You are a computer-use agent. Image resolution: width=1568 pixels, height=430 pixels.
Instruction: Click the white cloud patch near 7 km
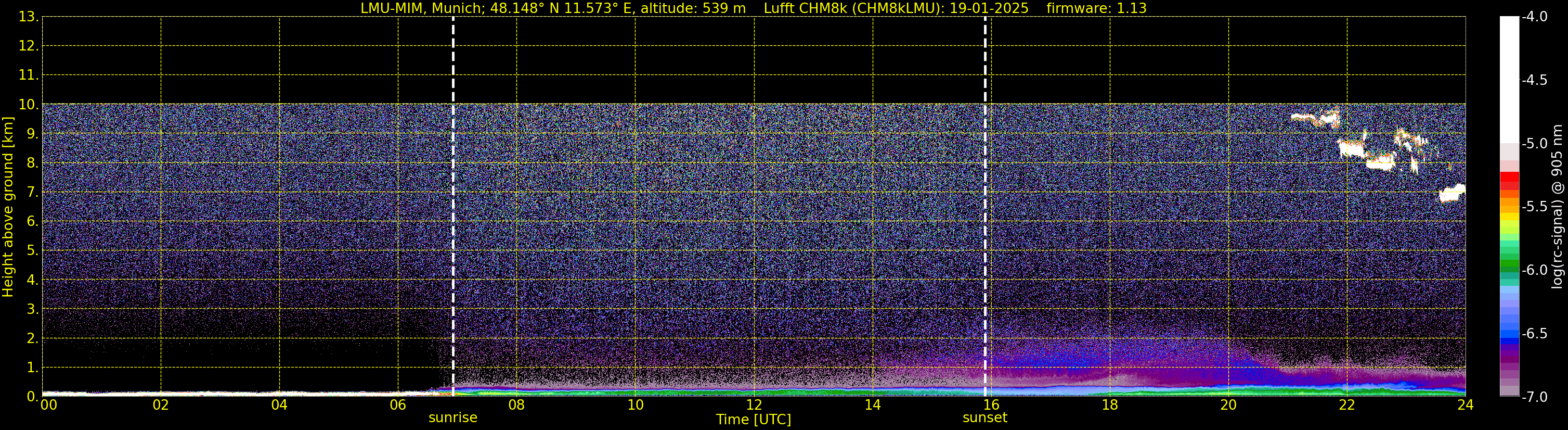(1452, 193)
